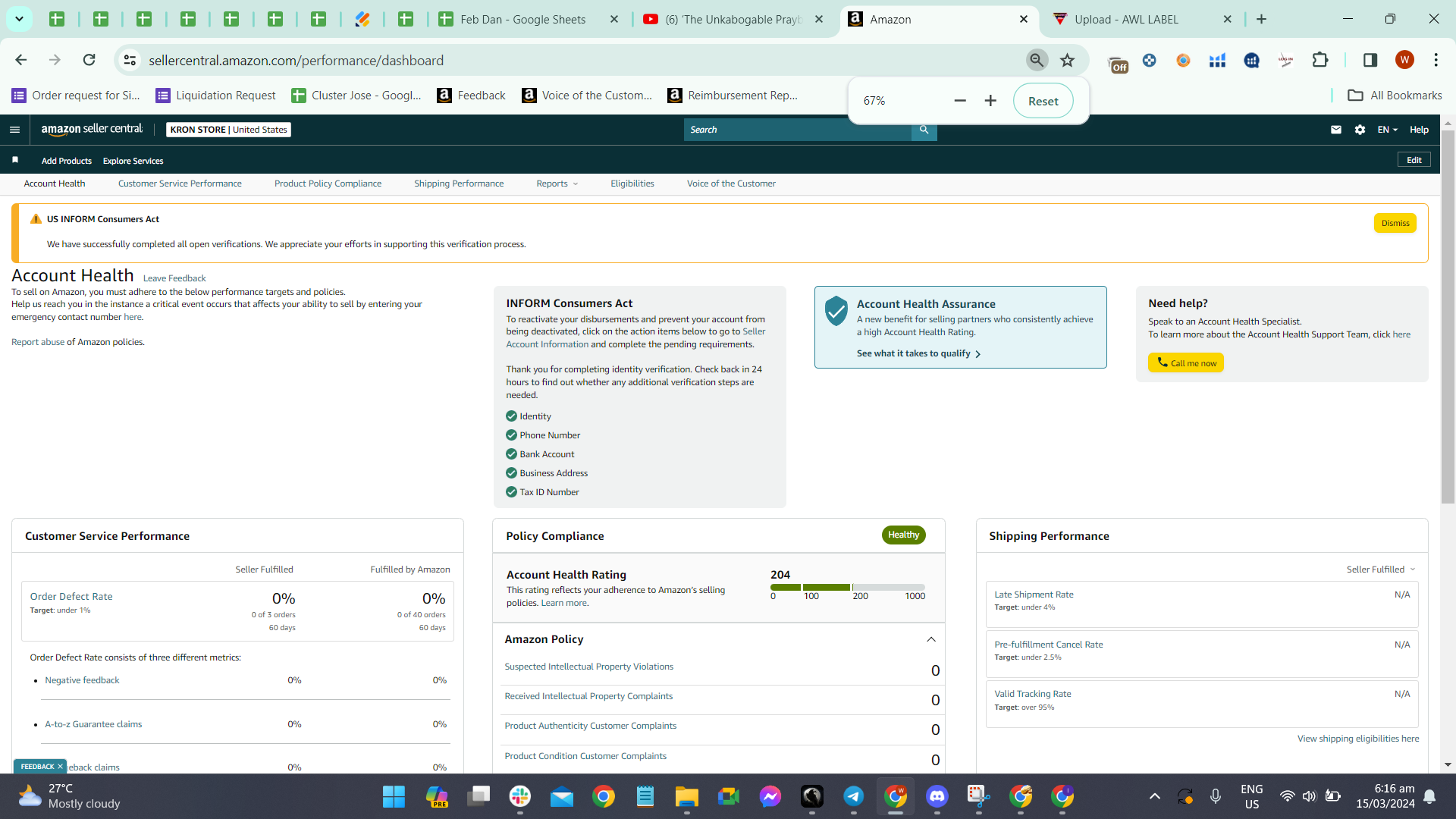Click the Chrome zoom magnifier icon in address bar
Image resolution: width=1456 pixels, height=819 pixels.
[1037, 60]
